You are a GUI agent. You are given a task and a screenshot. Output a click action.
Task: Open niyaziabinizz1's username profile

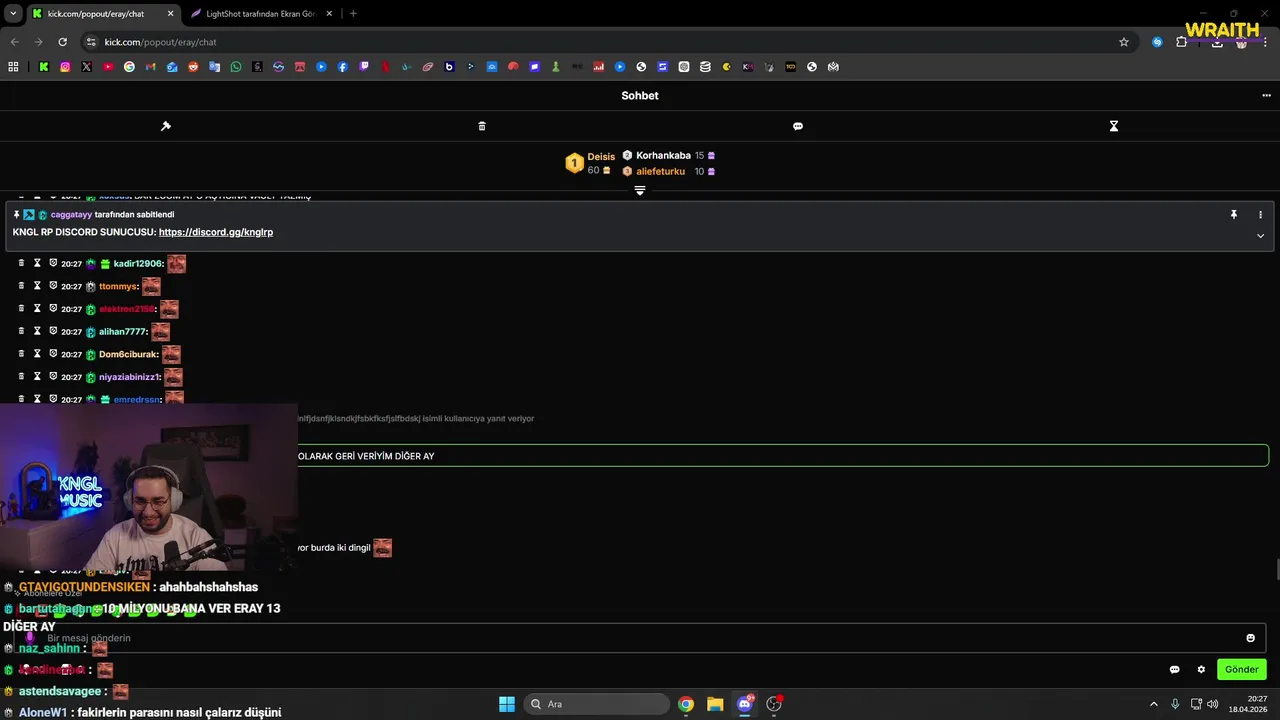pos(129,377)
